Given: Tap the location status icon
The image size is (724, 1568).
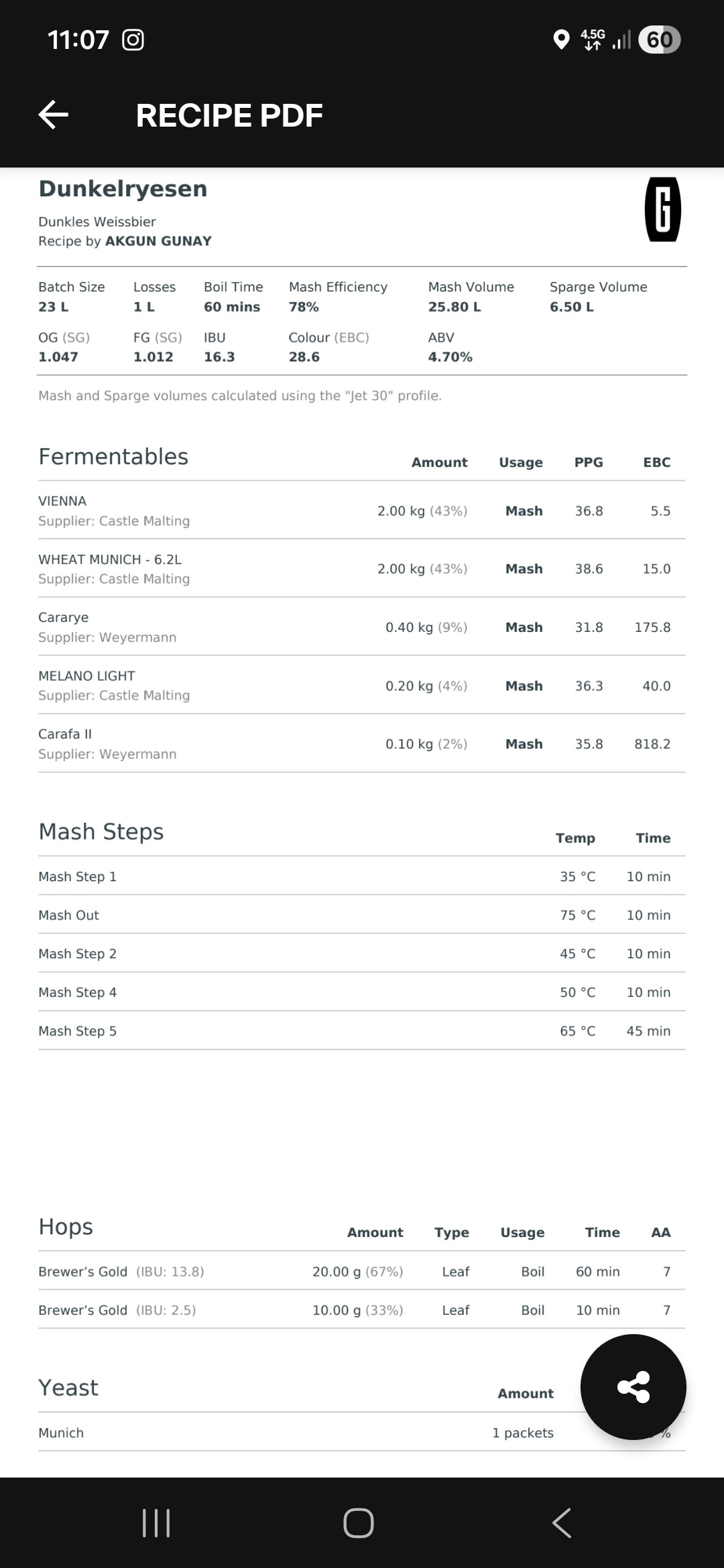Looking at the screenshot, I should [560, 40].
